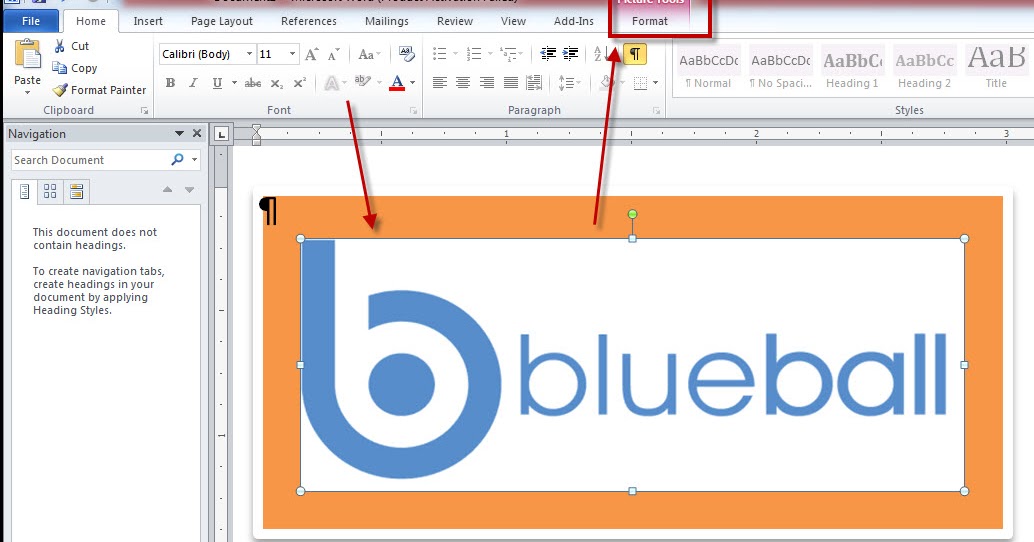Viewport: 1034px width, 542px height.
Task: Apply the Normal style
Action: (x=708, y=69)
